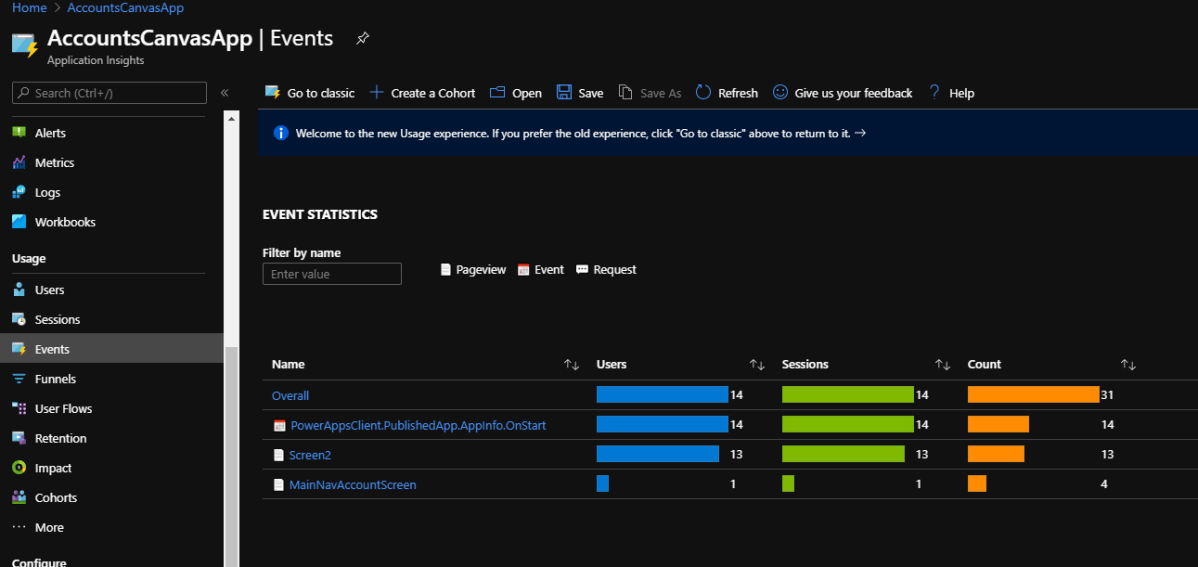Toggle the Request type filter

click(606, 270)
